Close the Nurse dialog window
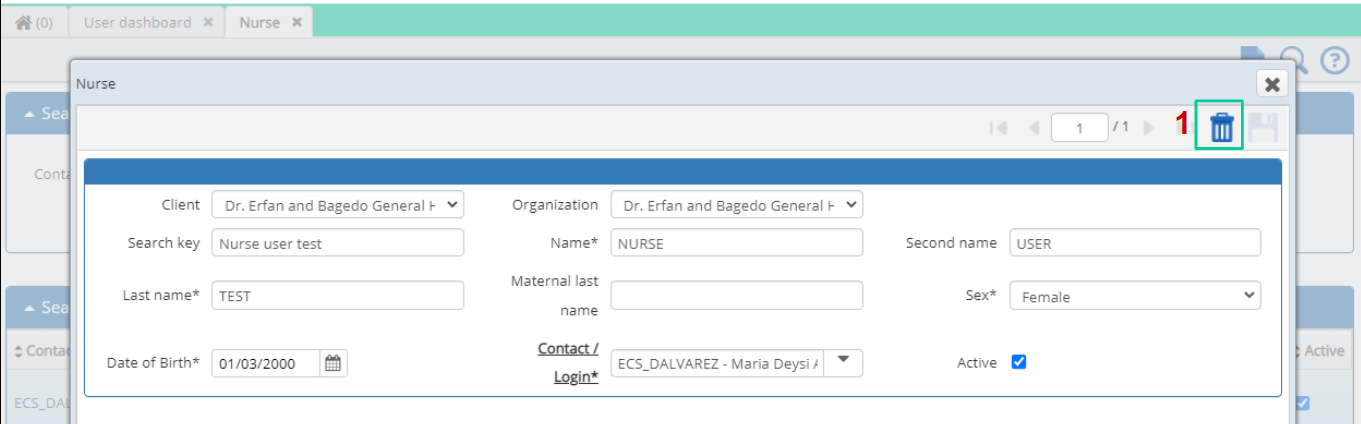The height and width of the screenshot is (424, 1361). coord(1272,84)
